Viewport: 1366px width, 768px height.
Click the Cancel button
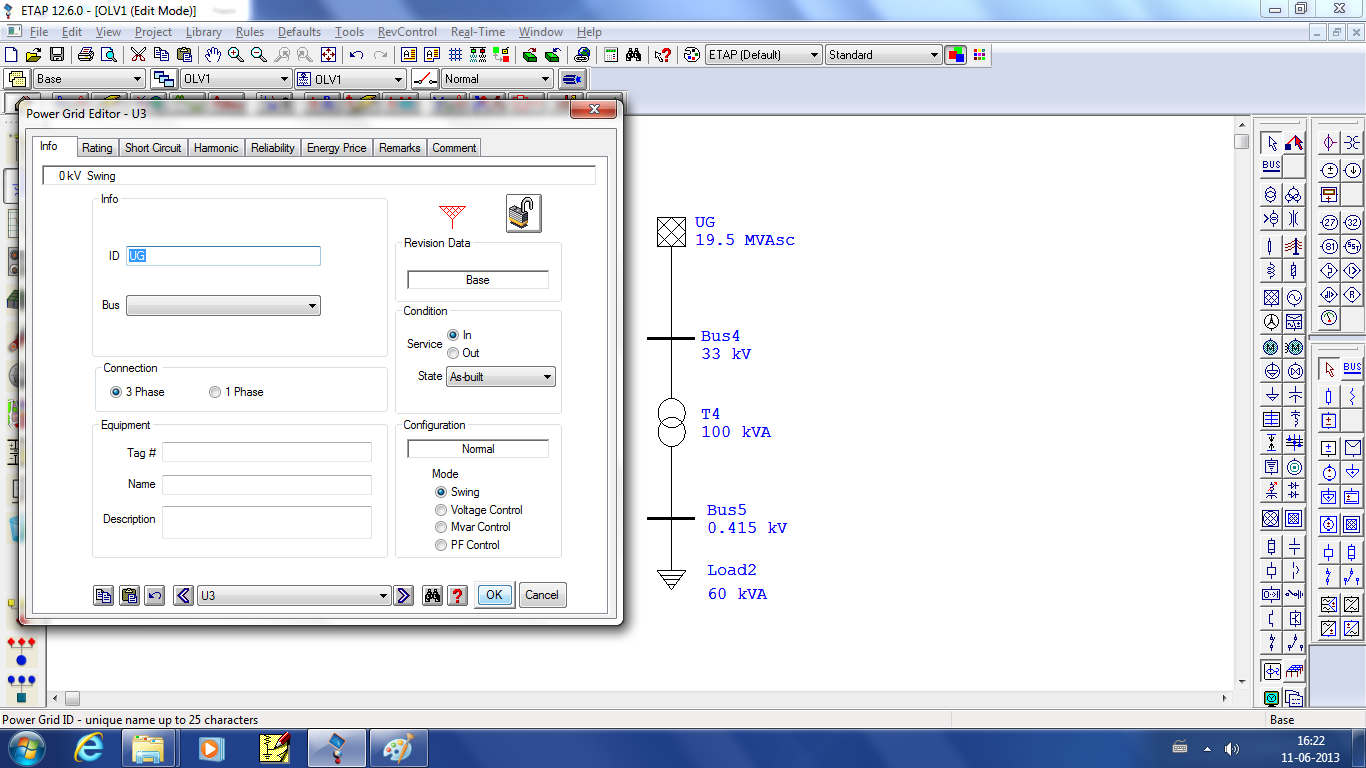coord(542,595)
